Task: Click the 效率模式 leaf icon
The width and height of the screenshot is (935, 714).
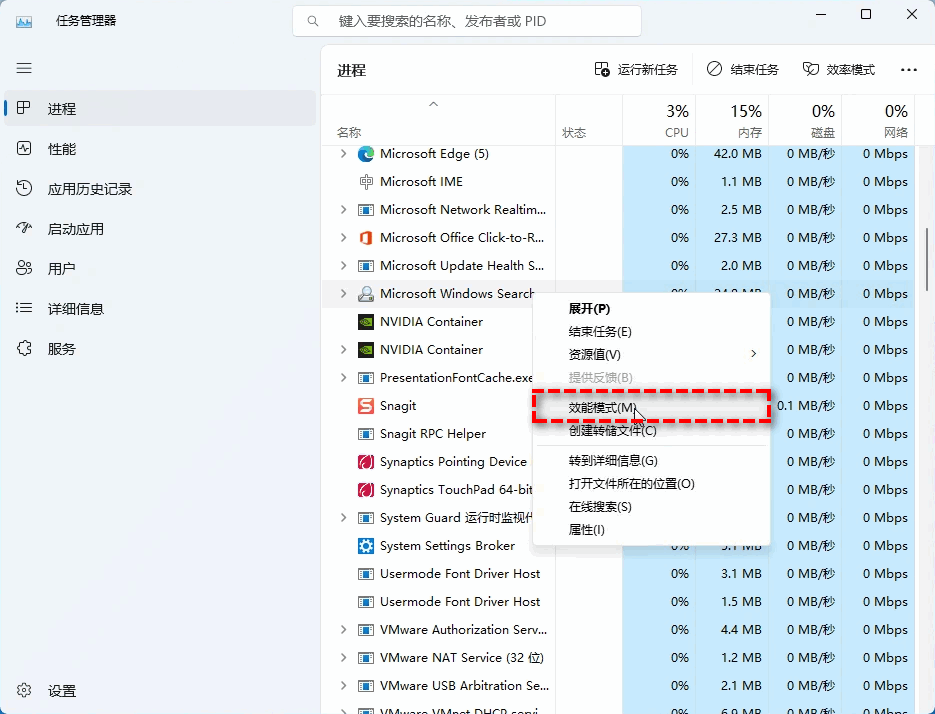Action: 810,69
